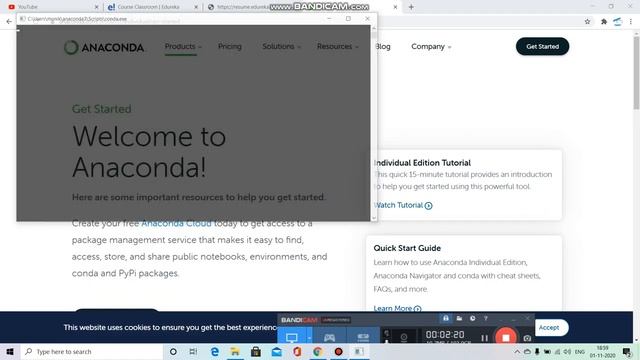Open the volume control in the tray
640x360 pixels.
coord(567,351)
